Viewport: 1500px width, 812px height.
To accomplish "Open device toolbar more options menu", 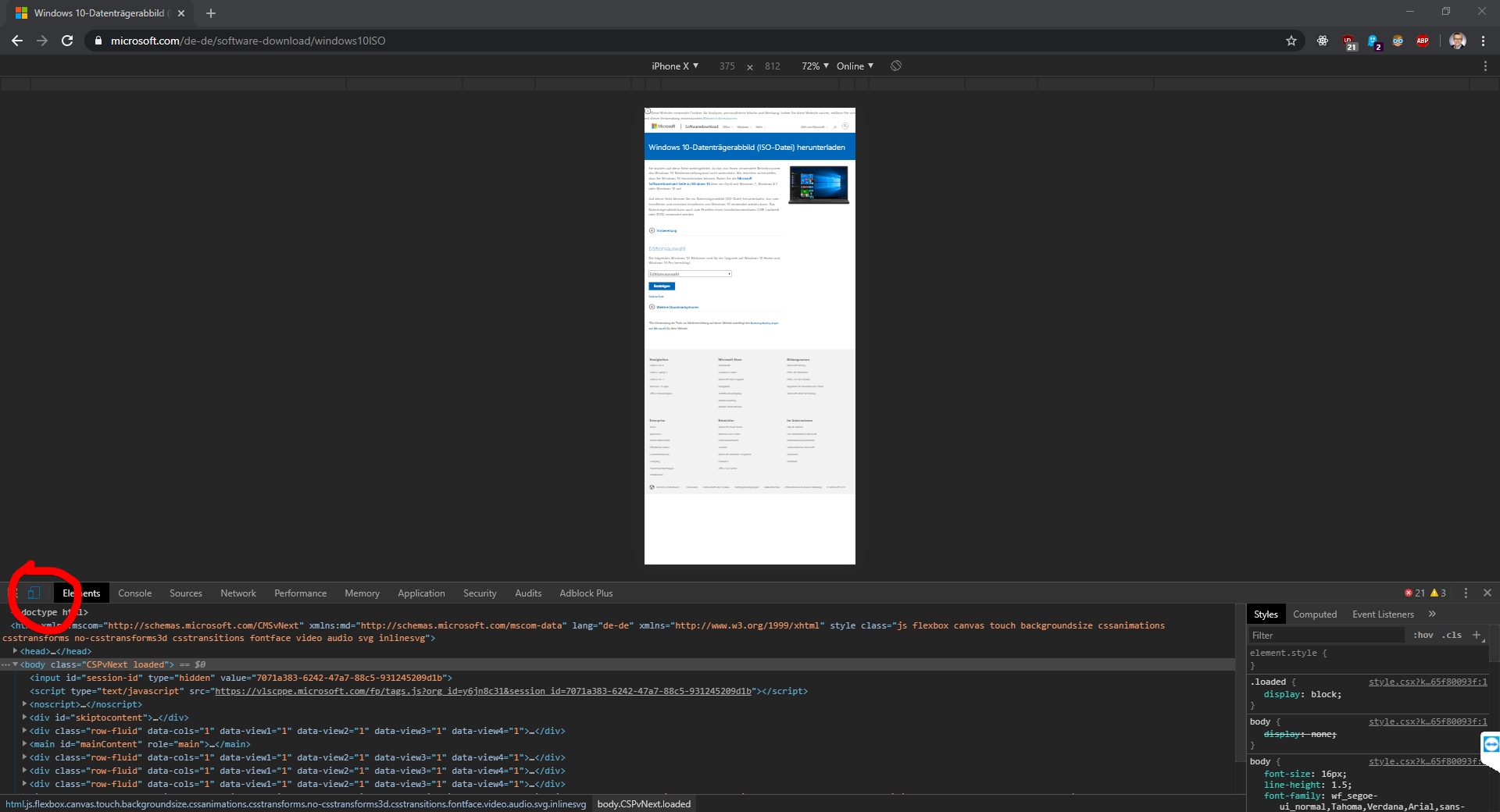I will [1485, 66].
